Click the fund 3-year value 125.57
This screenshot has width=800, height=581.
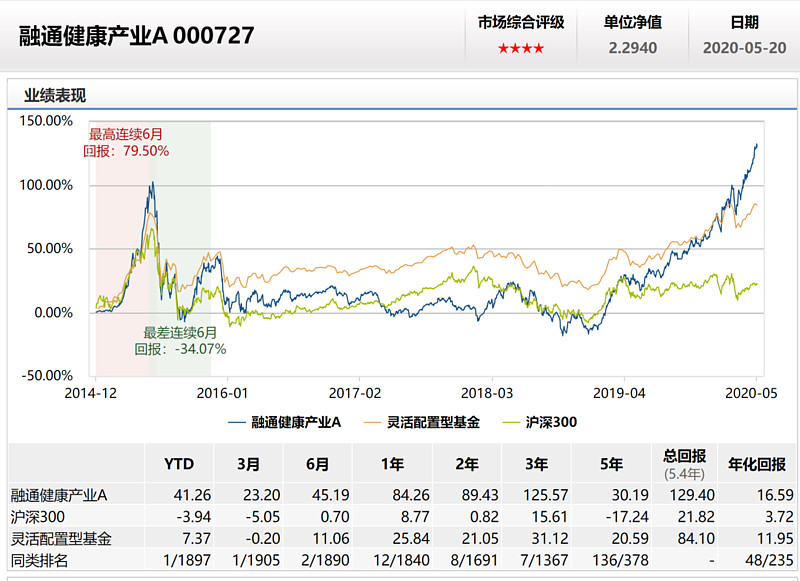pos(545,495)
